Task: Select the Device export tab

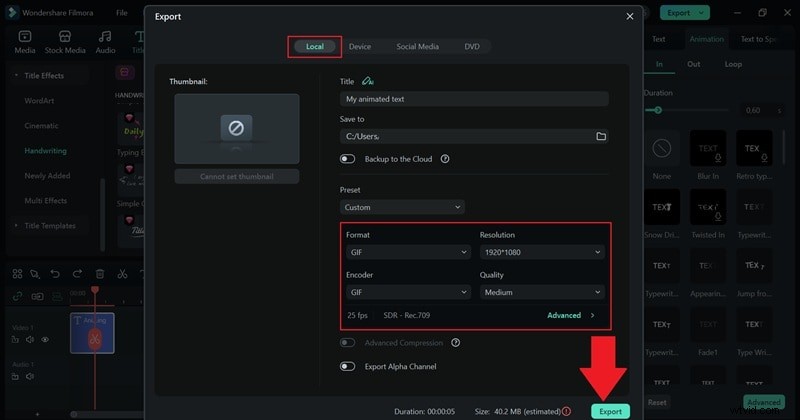Action: pos(360,46)
